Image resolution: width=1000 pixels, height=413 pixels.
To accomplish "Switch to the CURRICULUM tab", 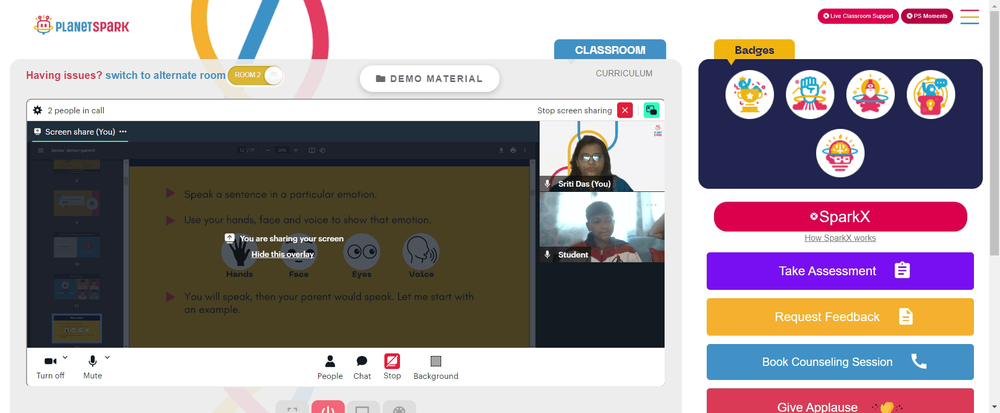I will (624, 73).
